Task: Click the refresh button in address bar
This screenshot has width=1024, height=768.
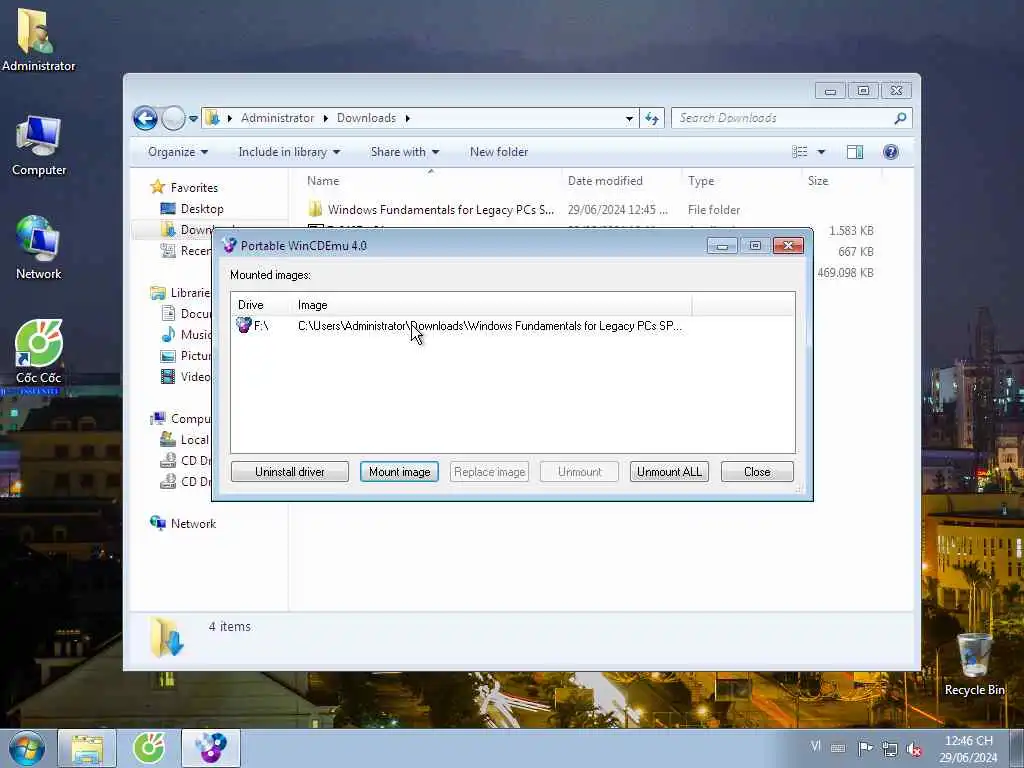Action: point(652,118)
